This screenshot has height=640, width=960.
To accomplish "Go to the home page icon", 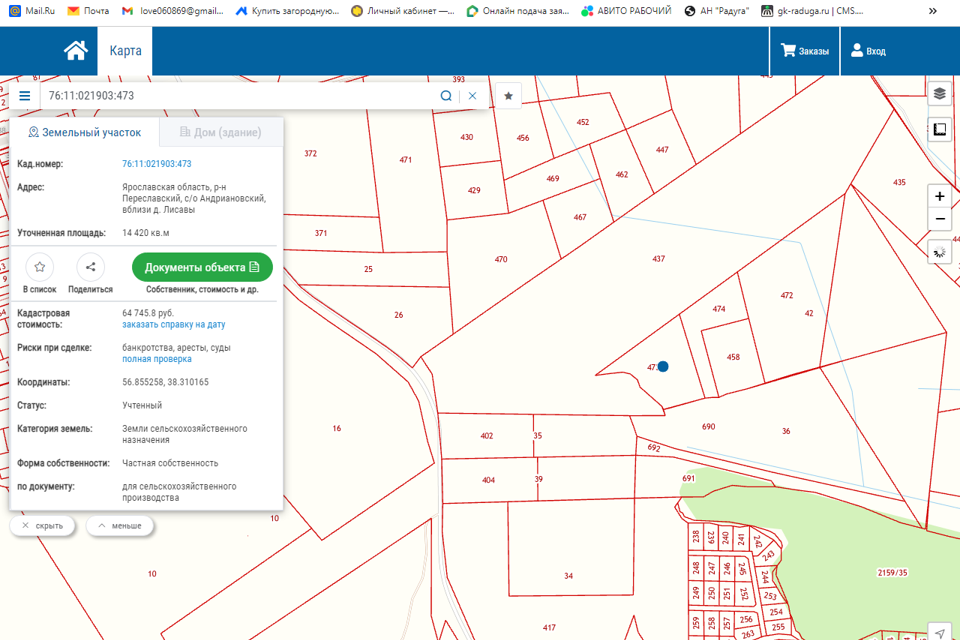I will pyautogui.click(x=76, y=51).
